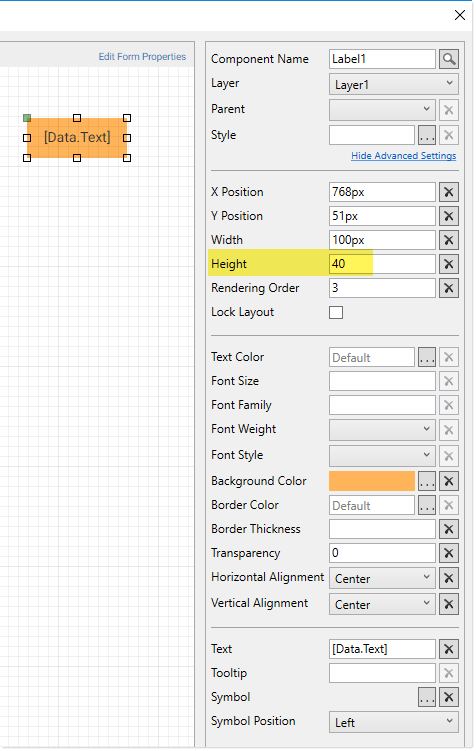The height and width of the screenshot is (751, 476).
Task: Click the magnifier icon beside Component Name
Action: 449,59
